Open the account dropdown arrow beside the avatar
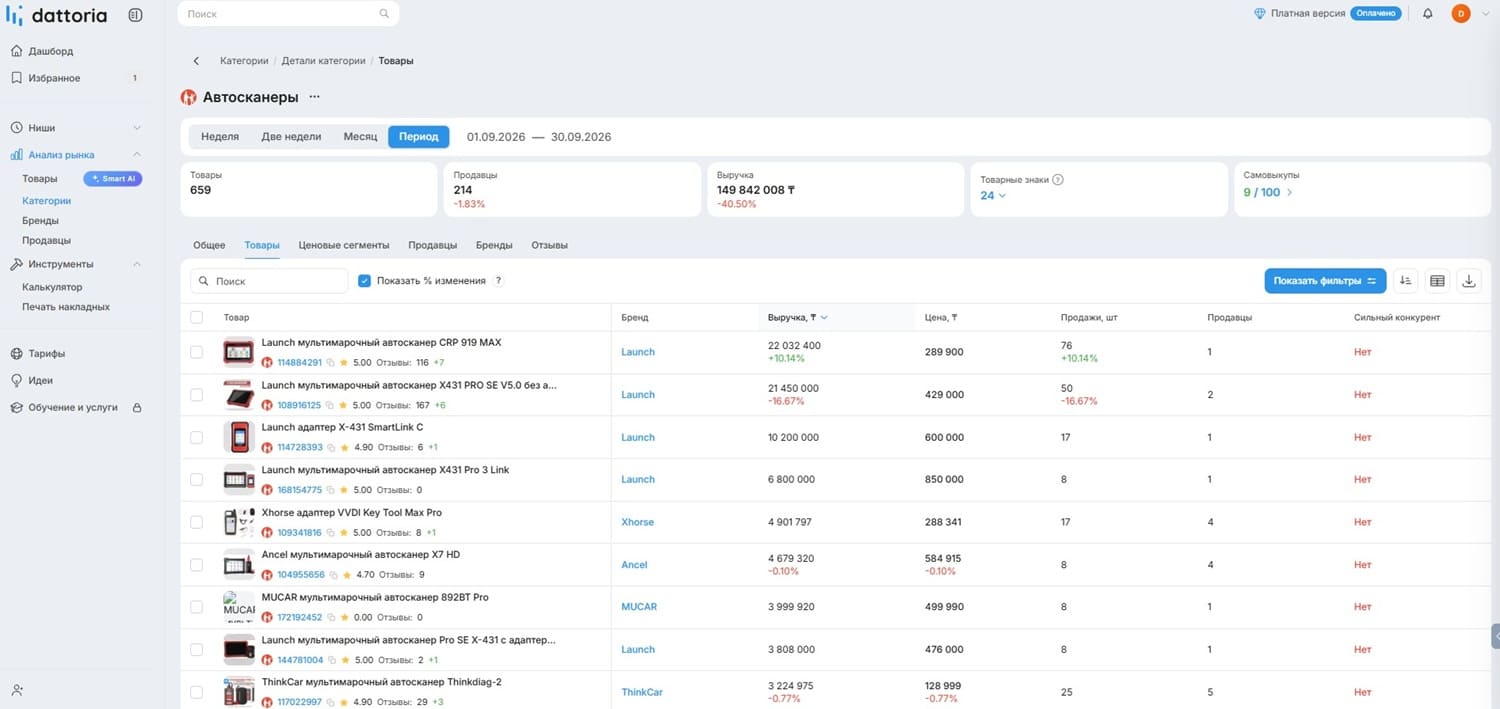Screen dimensions: 1500x709 1485,14
